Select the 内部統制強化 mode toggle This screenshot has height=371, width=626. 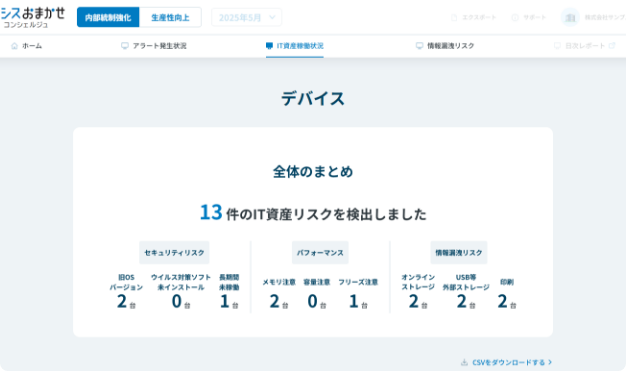coord(108,18)
